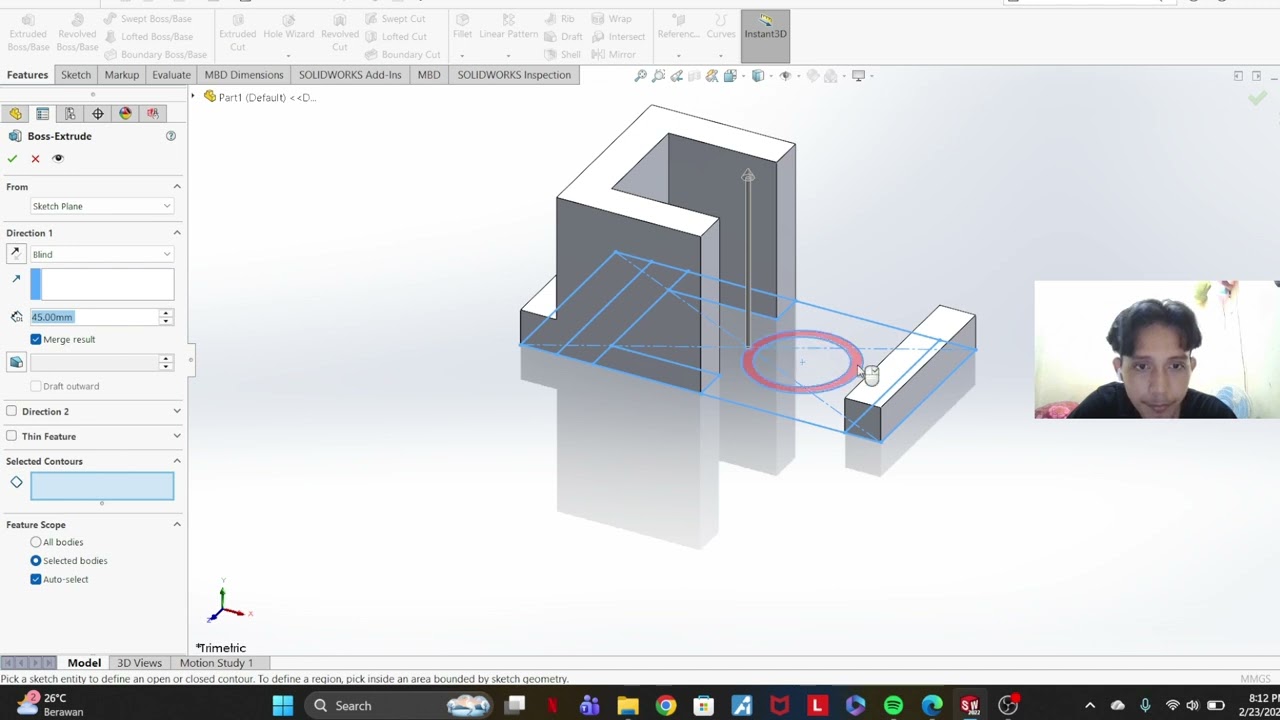Screen dimensions: 1280x720
Task: Switch to the Evaluate tab
Action: tap(171, 75)
